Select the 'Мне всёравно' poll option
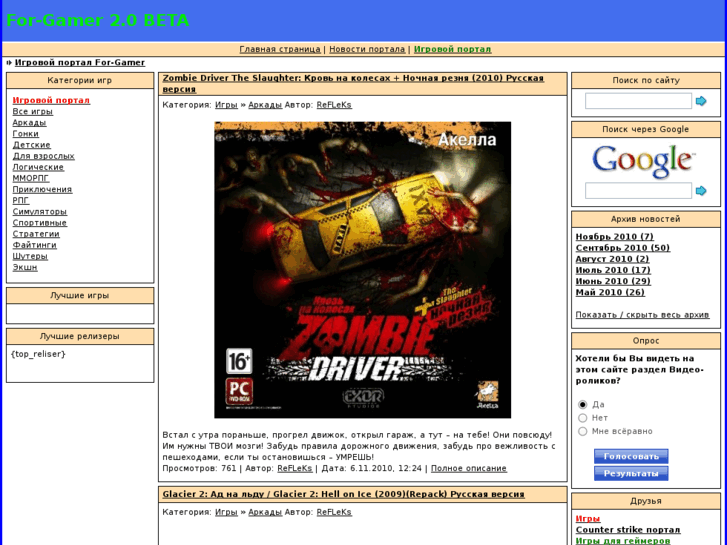This screenshot has width=727, height=545. (583, 431)
